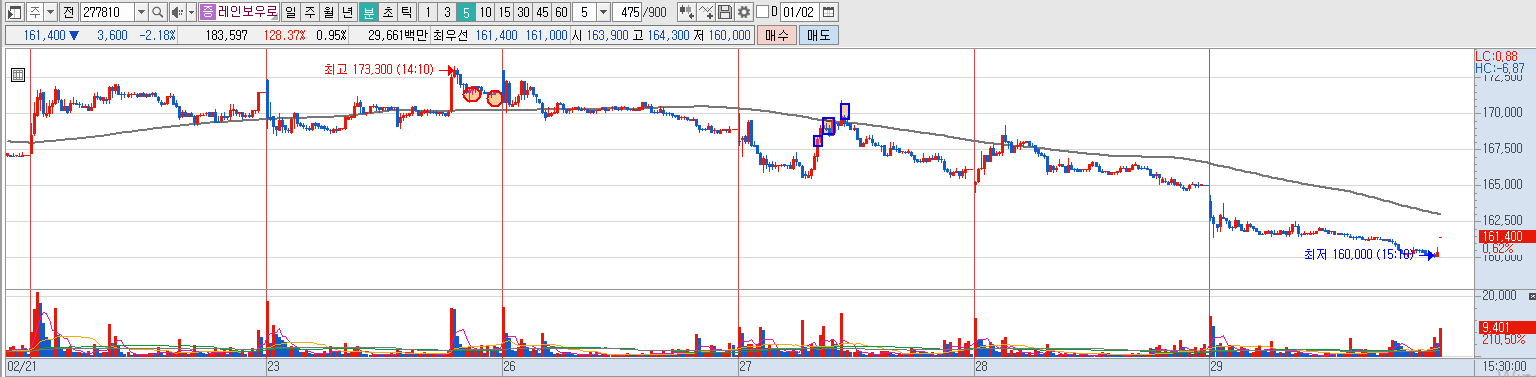Expand the dropdown next to speaker icon

point(191,12)
